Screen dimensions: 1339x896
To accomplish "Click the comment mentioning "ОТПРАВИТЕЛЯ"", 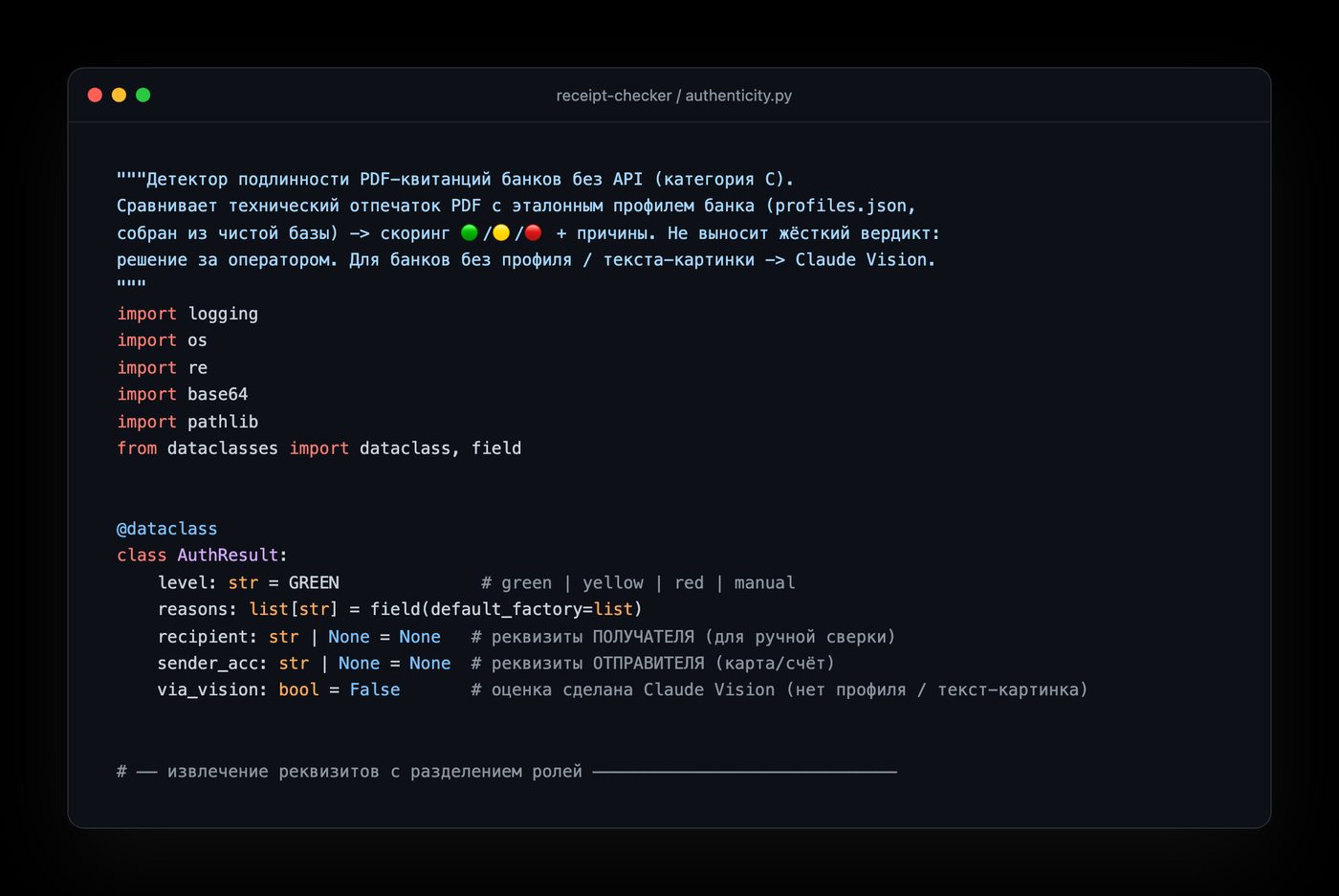I will click(652, 664).
